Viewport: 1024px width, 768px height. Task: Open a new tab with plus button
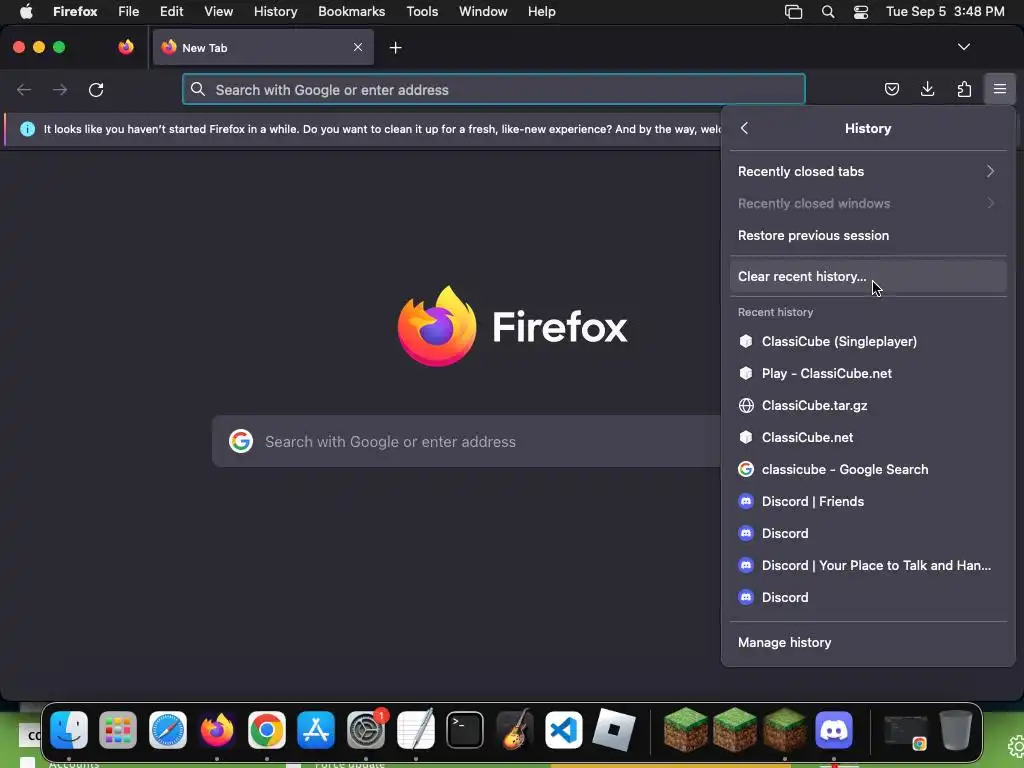[x=395, y=48]
